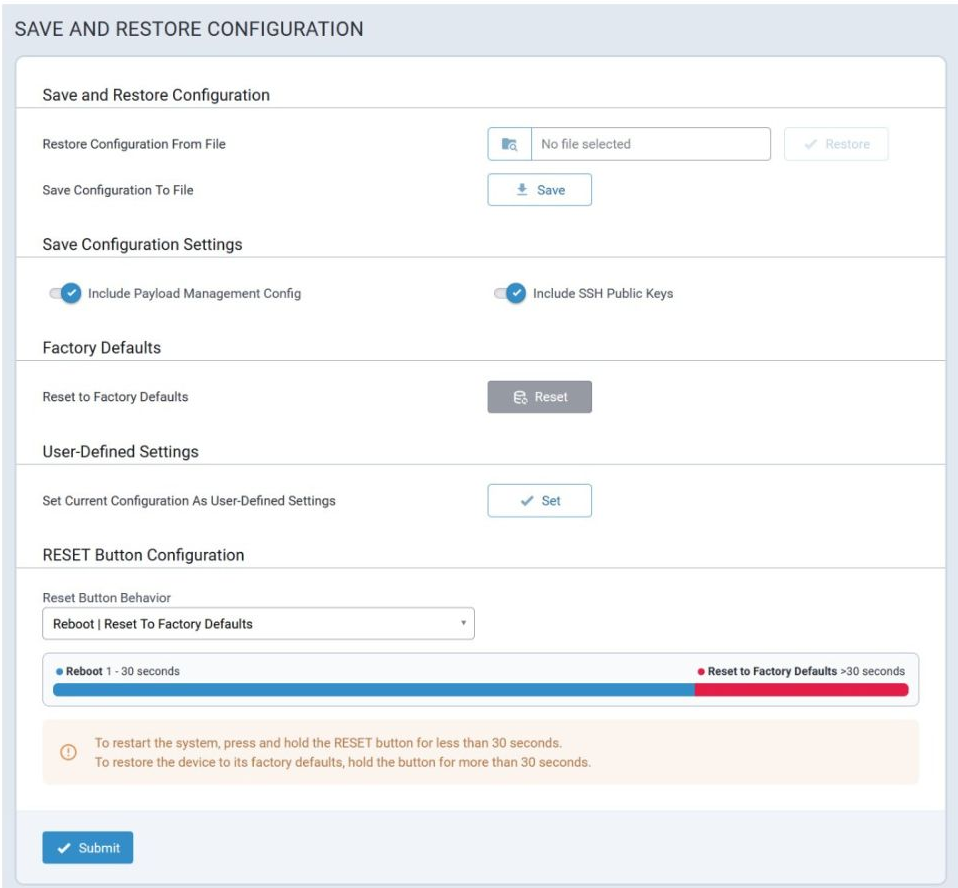
Task: Click the No file selected field
Action: [x=650, y=144]
